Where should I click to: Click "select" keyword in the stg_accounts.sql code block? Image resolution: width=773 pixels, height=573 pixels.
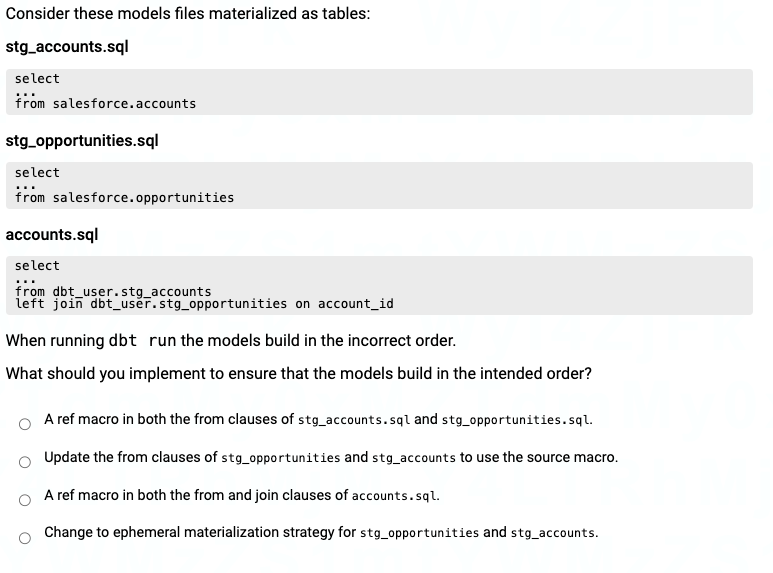[37, 79]
